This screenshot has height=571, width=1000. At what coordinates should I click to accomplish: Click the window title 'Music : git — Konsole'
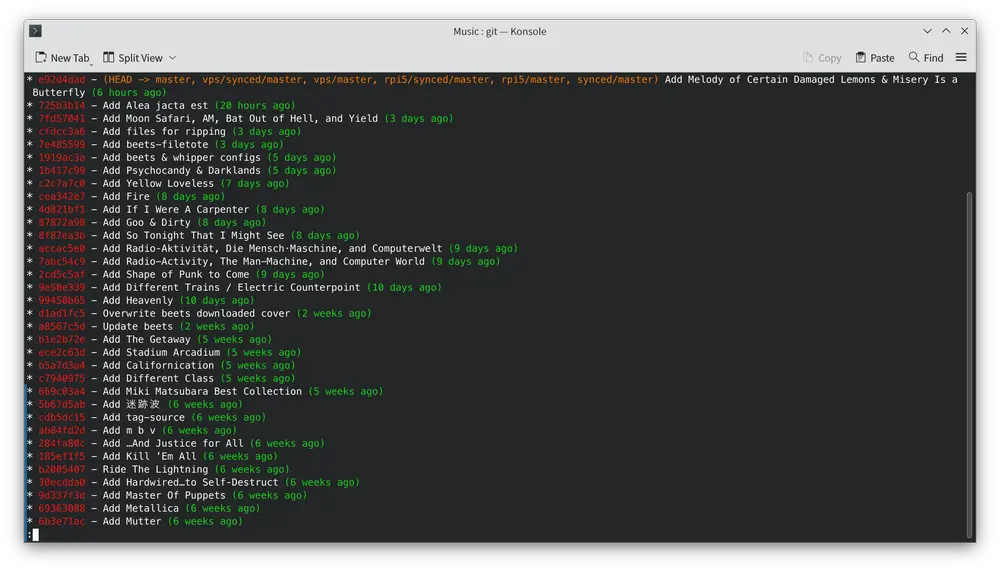pos(499,31)
